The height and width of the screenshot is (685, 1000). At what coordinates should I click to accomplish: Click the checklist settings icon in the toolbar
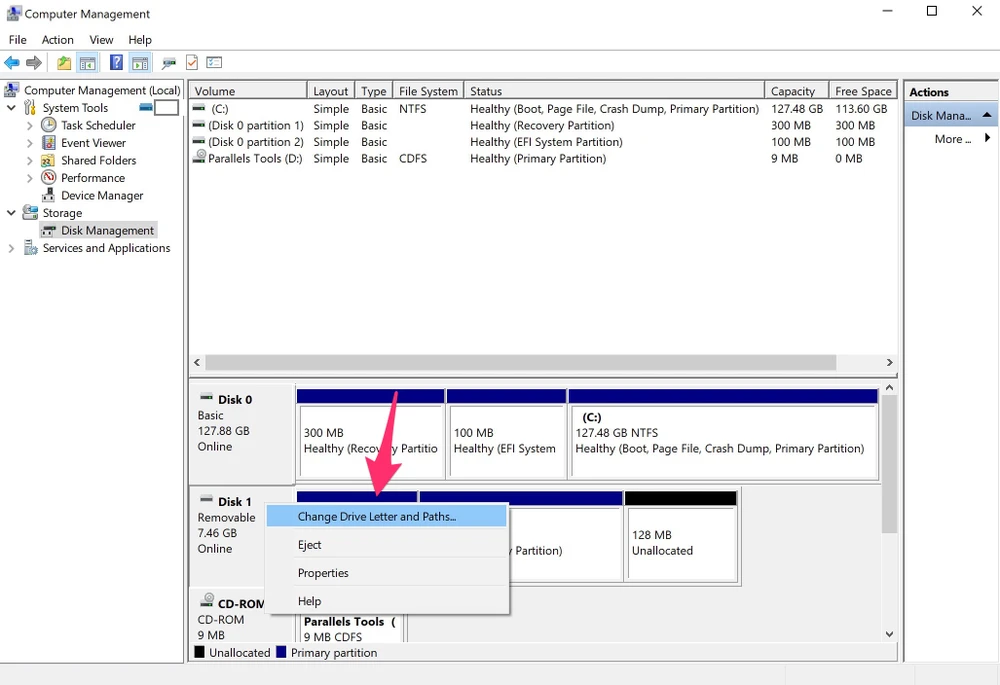click(214, 63)
